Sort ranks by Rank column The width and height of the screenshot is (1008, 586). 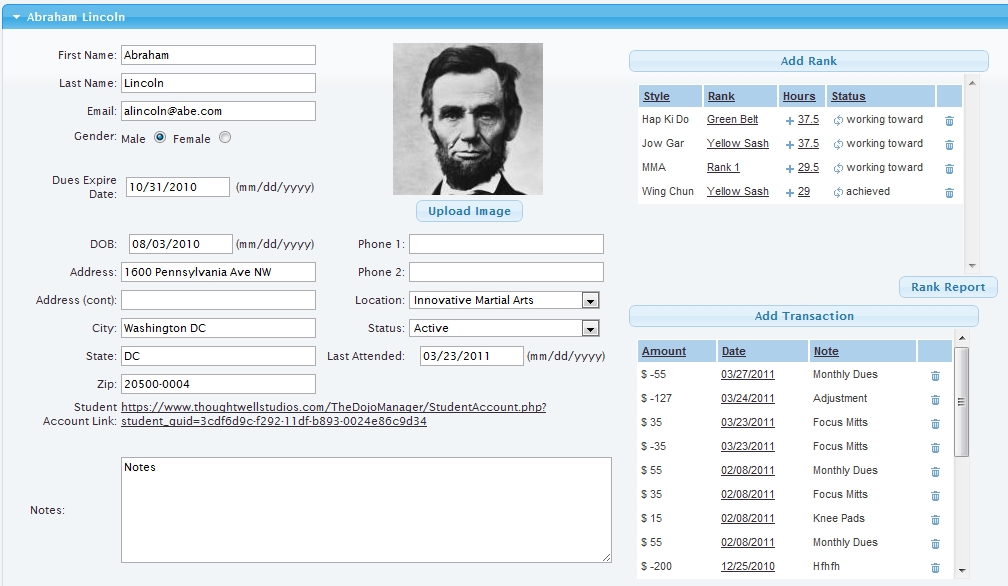pos(721,96)
